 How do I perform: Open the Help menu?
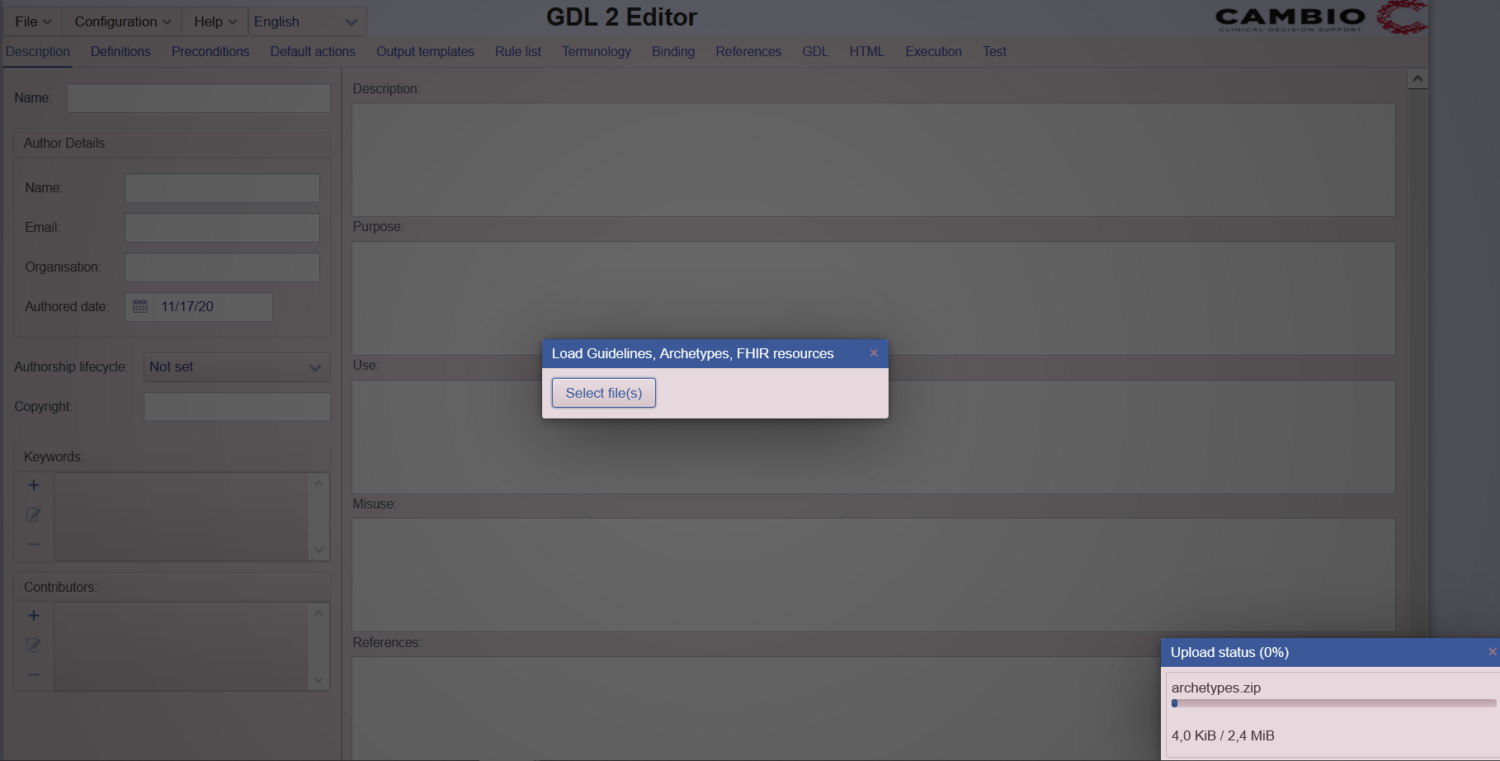215,22
